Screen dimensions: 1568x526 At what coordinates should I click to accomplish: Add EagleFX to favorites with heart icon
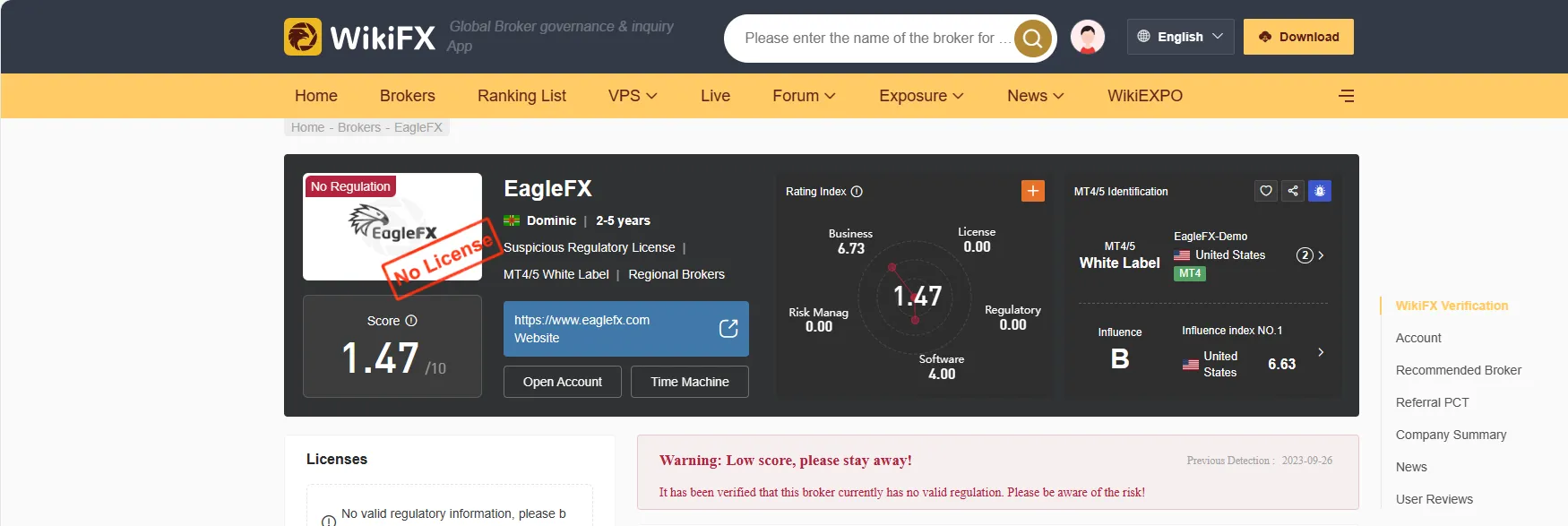point(1266,191)
